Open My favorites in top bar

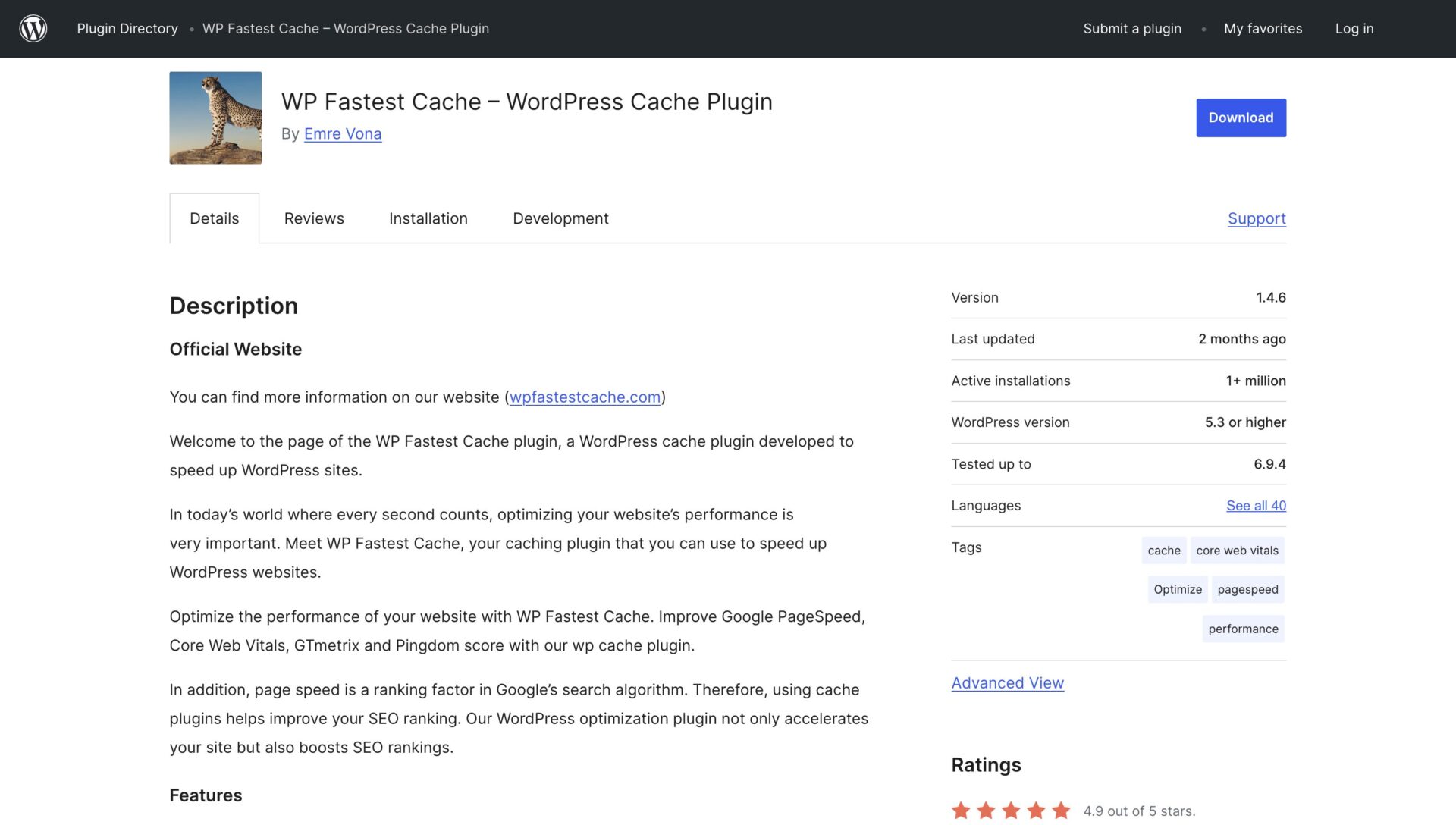tap(1263, 29)
